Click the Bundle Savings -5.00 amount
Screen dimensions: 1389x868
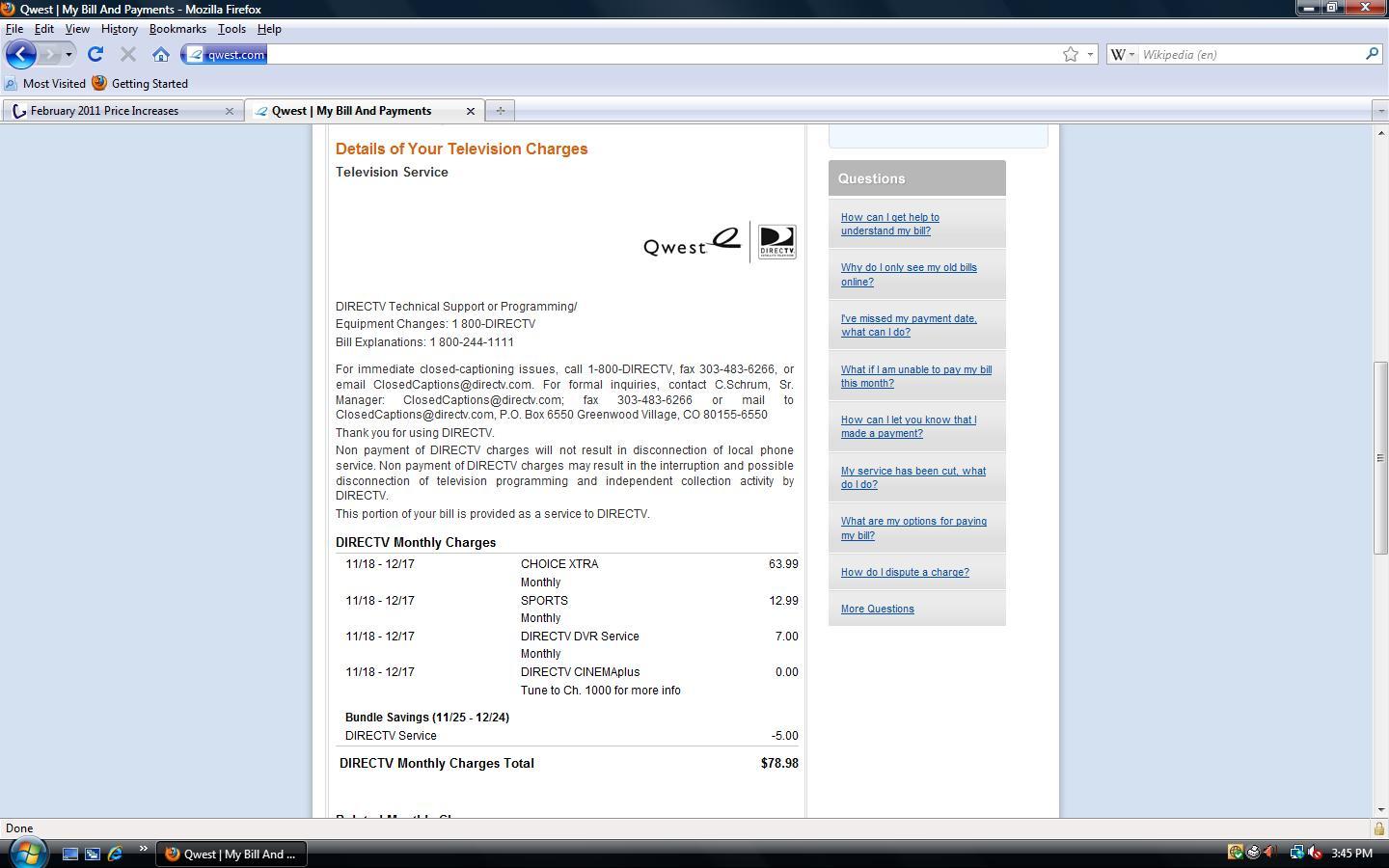784,736
